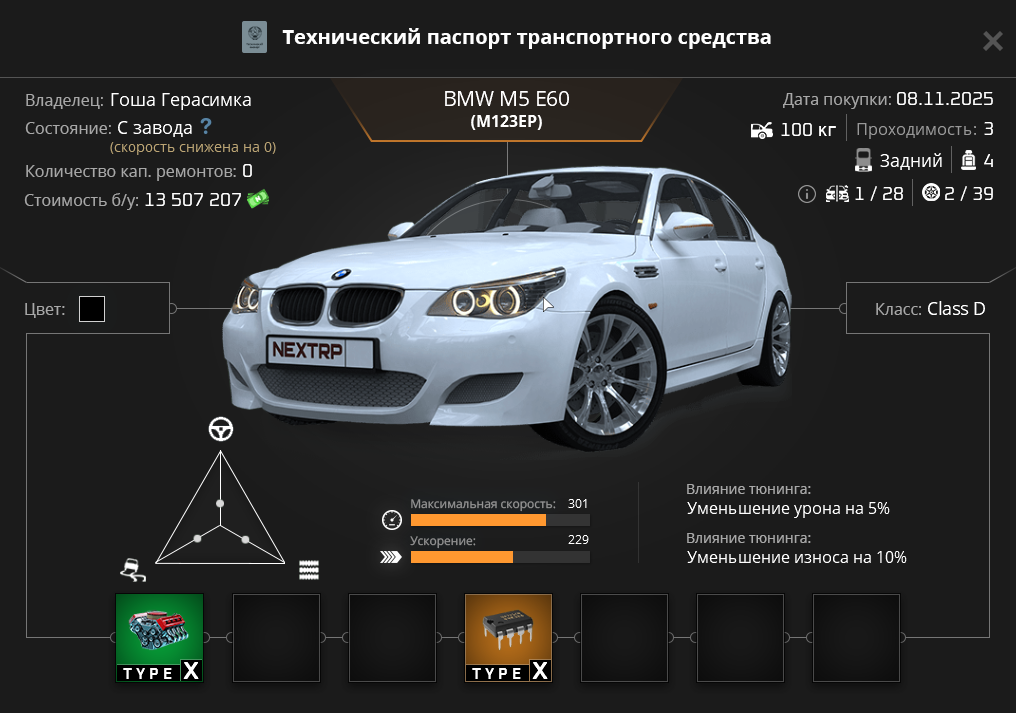Click the wheel icon beside 2 / 39
The width and height of the screenshot is (1016, 713).
(x=931, y=194)
